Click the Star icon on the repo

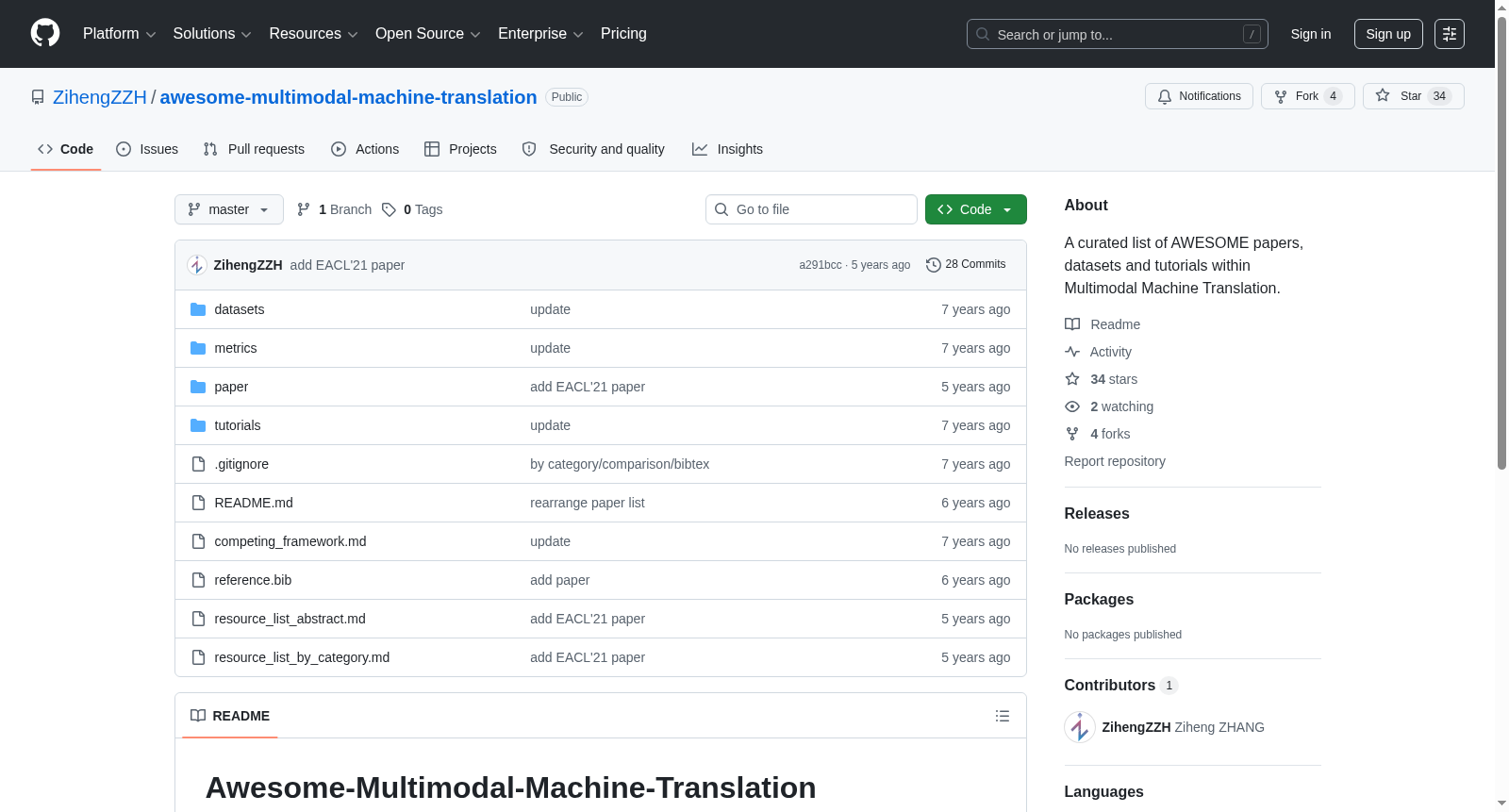coord(1383,95)
